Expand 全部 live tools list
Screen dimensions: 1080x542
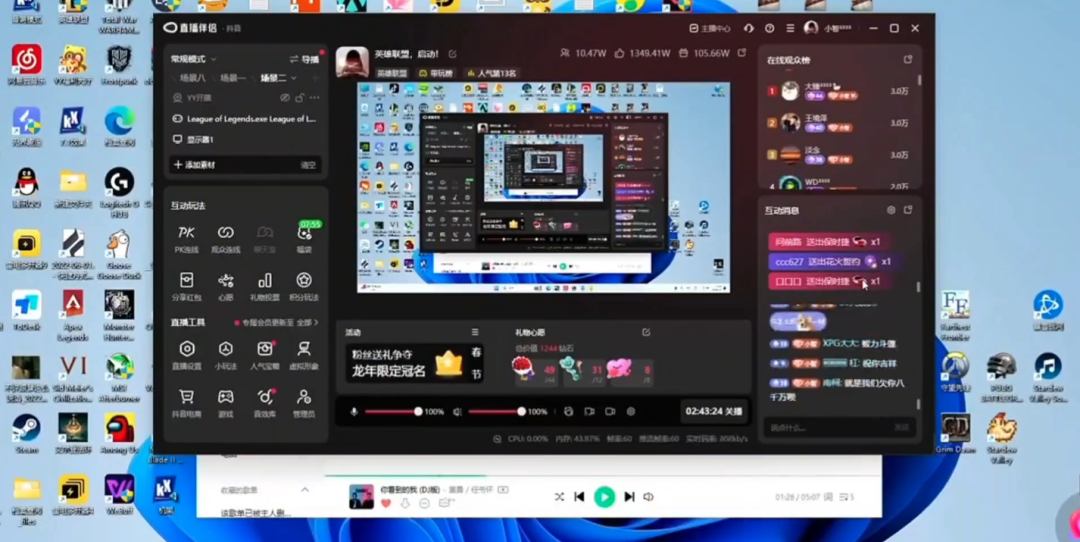tap(307, 322)
